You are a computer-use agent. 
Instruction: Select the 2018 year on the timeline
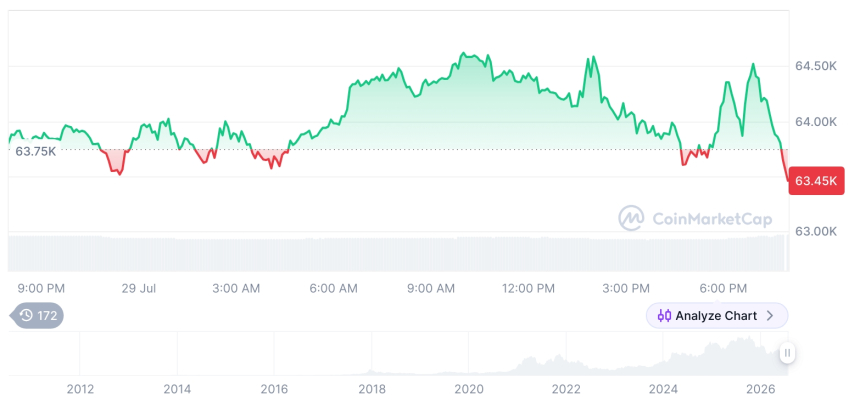point(372,389)
